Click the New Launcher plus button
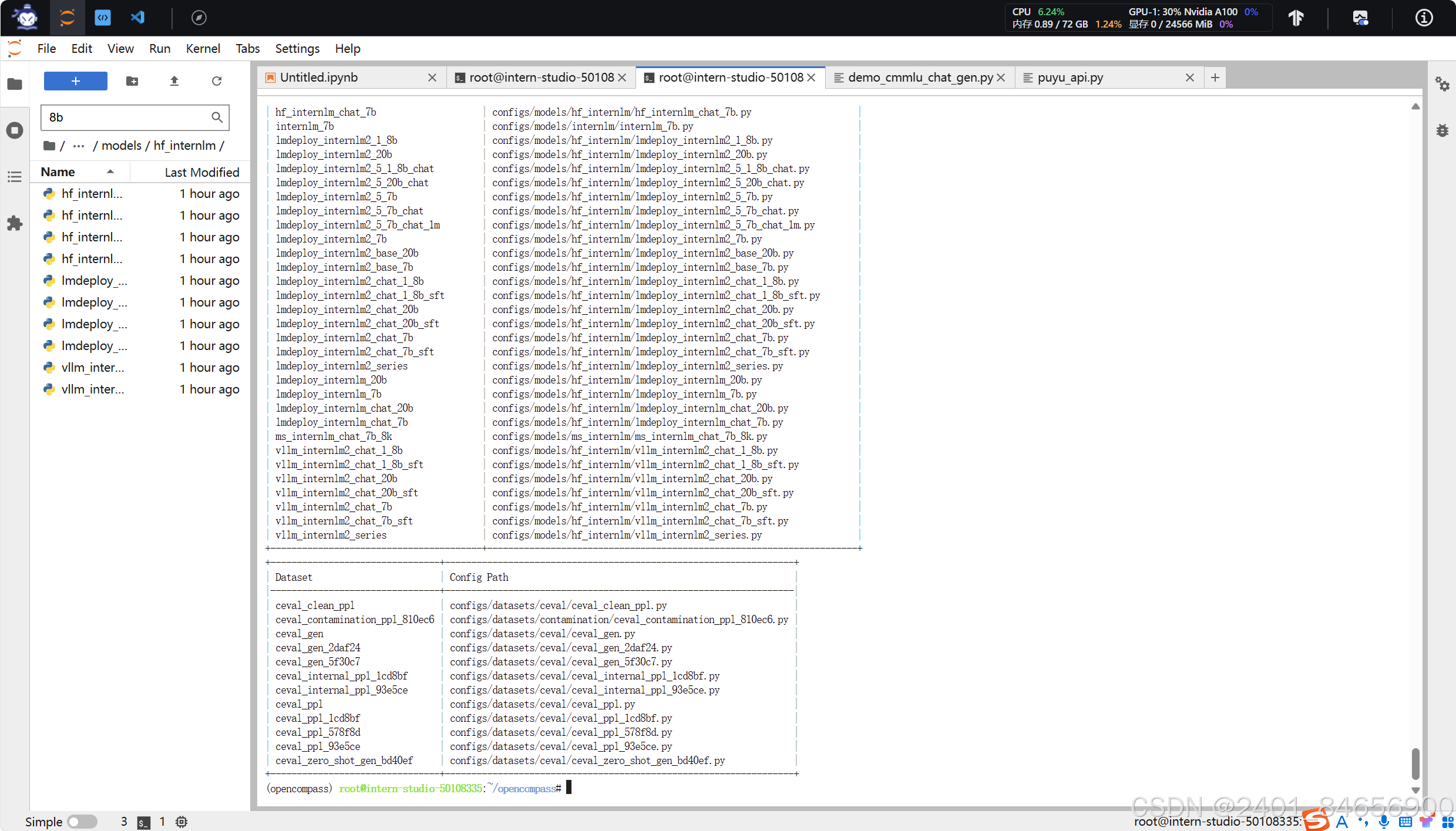The height and width of the screenshot is (831, 1456). click(75, 81)
